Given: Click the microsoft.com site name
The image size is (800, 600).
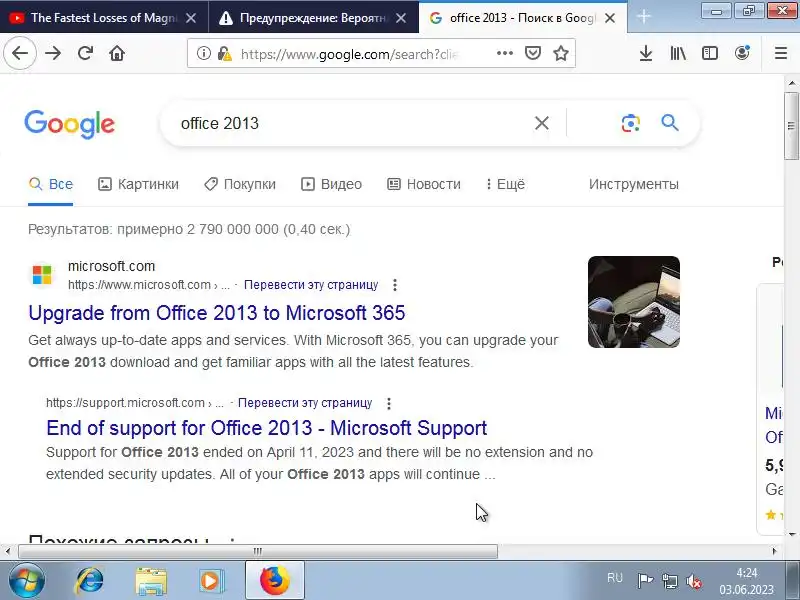Looking at the screenshot, I should [111, 266].
